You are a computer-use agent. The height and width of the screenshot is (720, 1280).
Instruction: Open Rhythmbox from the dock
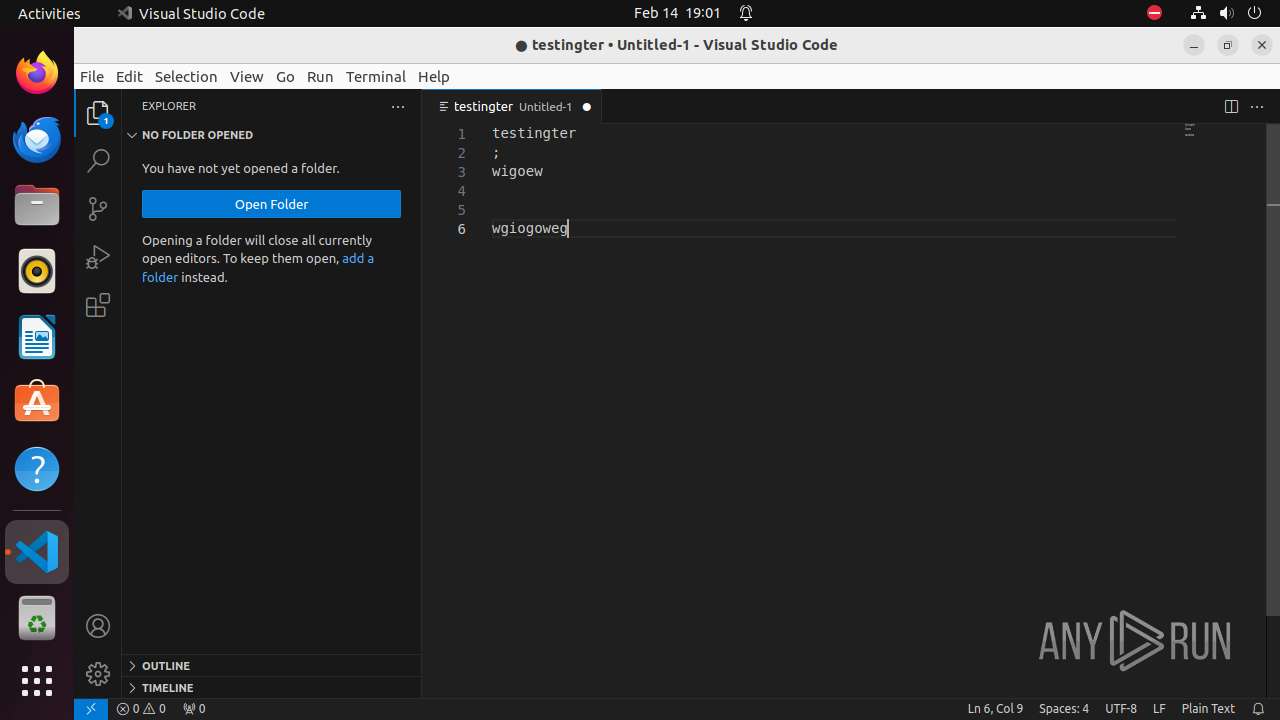37,271
